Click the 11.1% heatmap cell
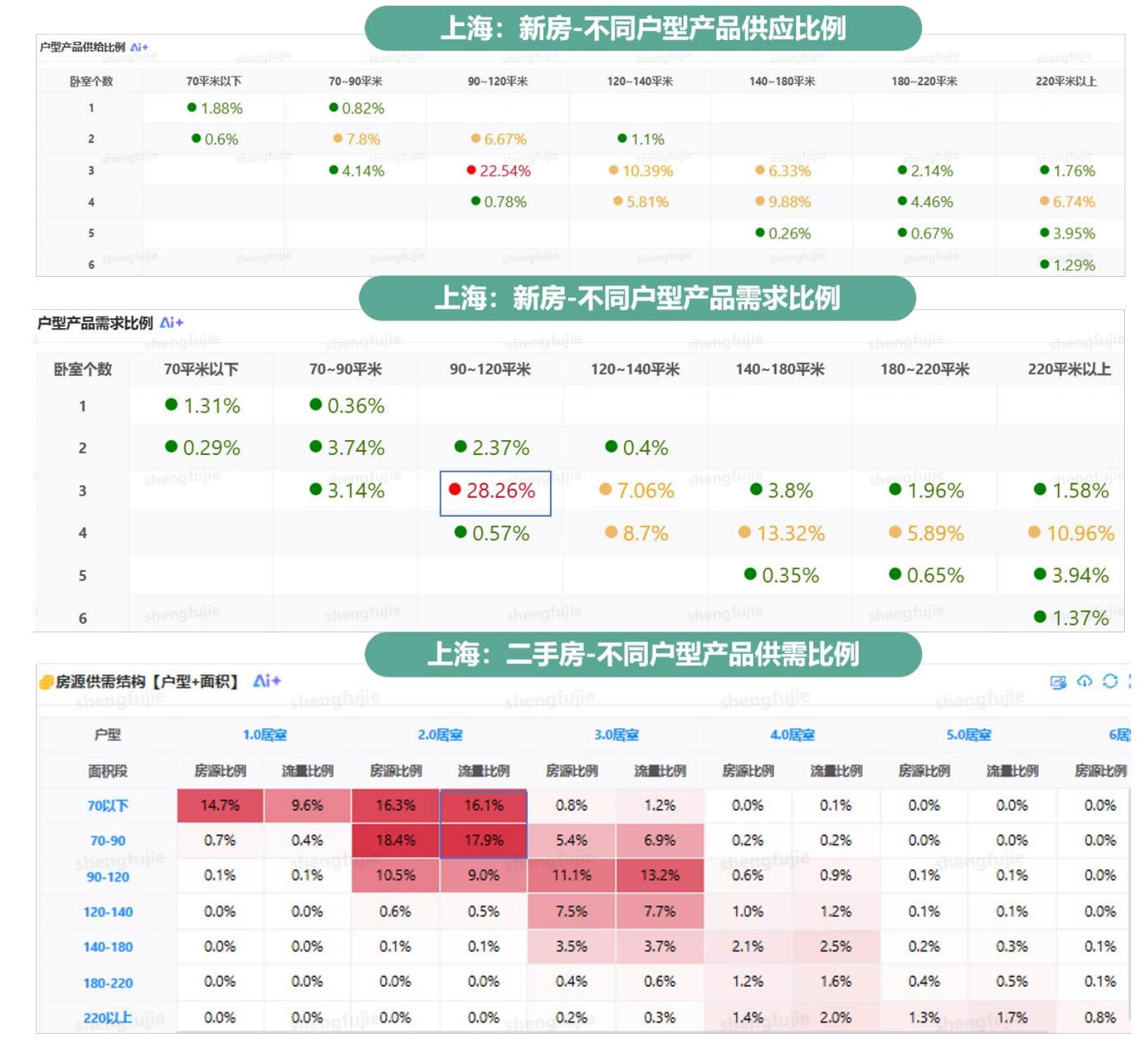The height and width of the screenshot is (1052, 1148). pos(572,876)
